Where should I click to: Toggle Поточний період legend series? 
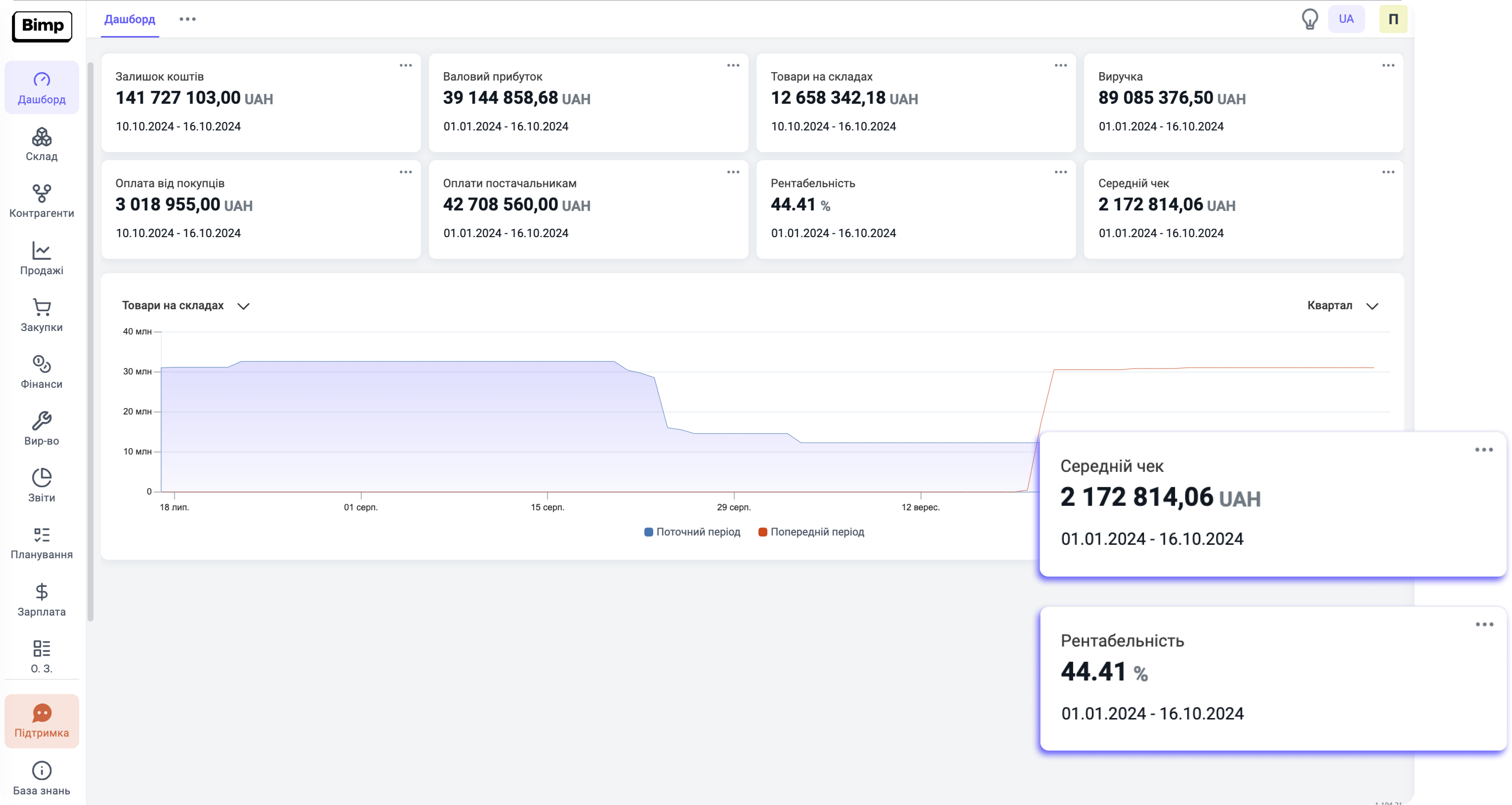click(693, 532)
